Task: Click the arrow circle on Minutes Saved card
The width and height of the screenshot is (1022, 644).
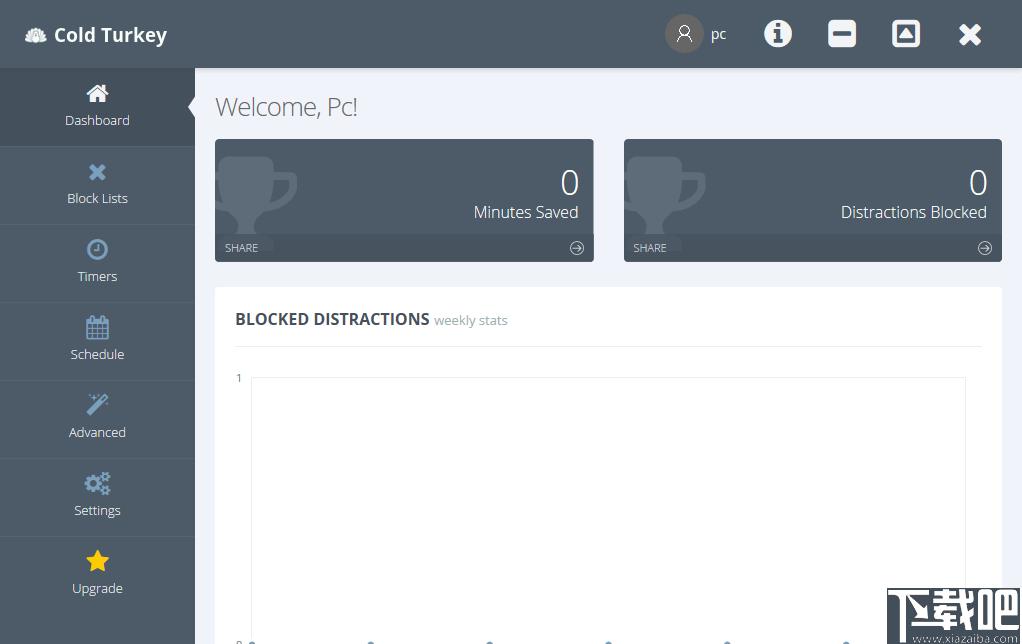Action: [x=577, y=248]
